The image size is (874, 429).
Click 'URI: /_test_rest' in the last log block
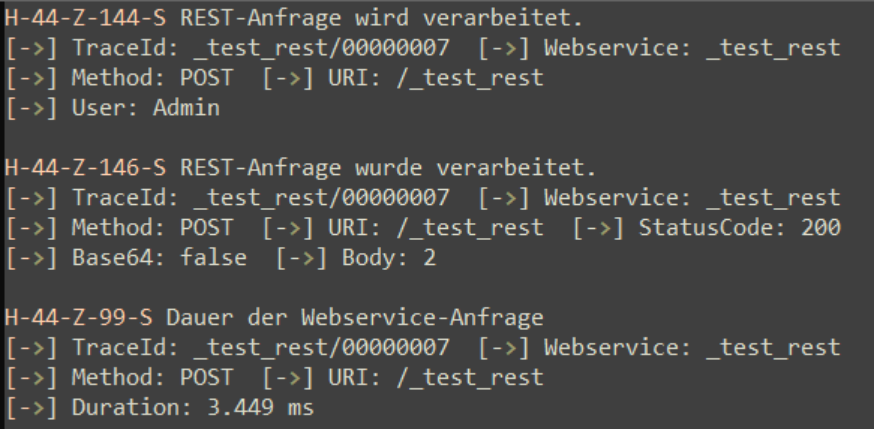click(x=436, y=377)
